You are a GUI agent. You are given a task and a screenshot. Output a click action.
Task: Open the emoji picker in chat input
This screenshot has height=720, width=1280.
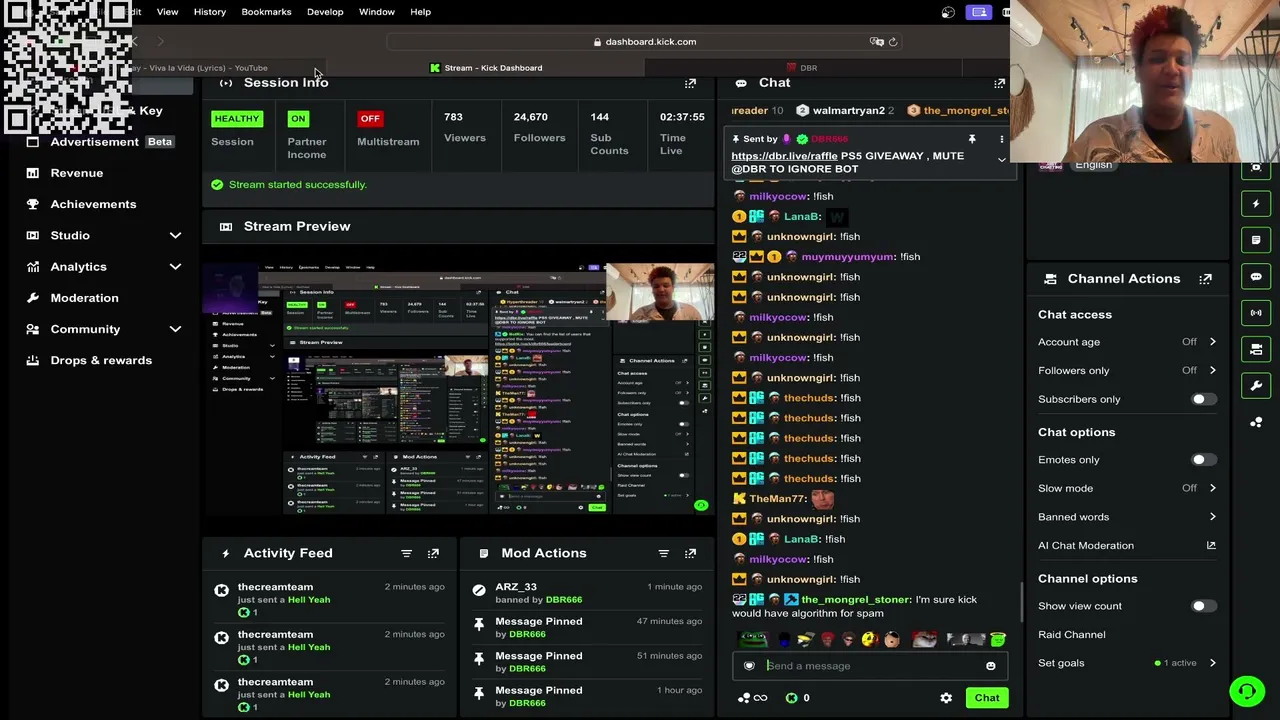pyautogui.click(x=990, y=666)
